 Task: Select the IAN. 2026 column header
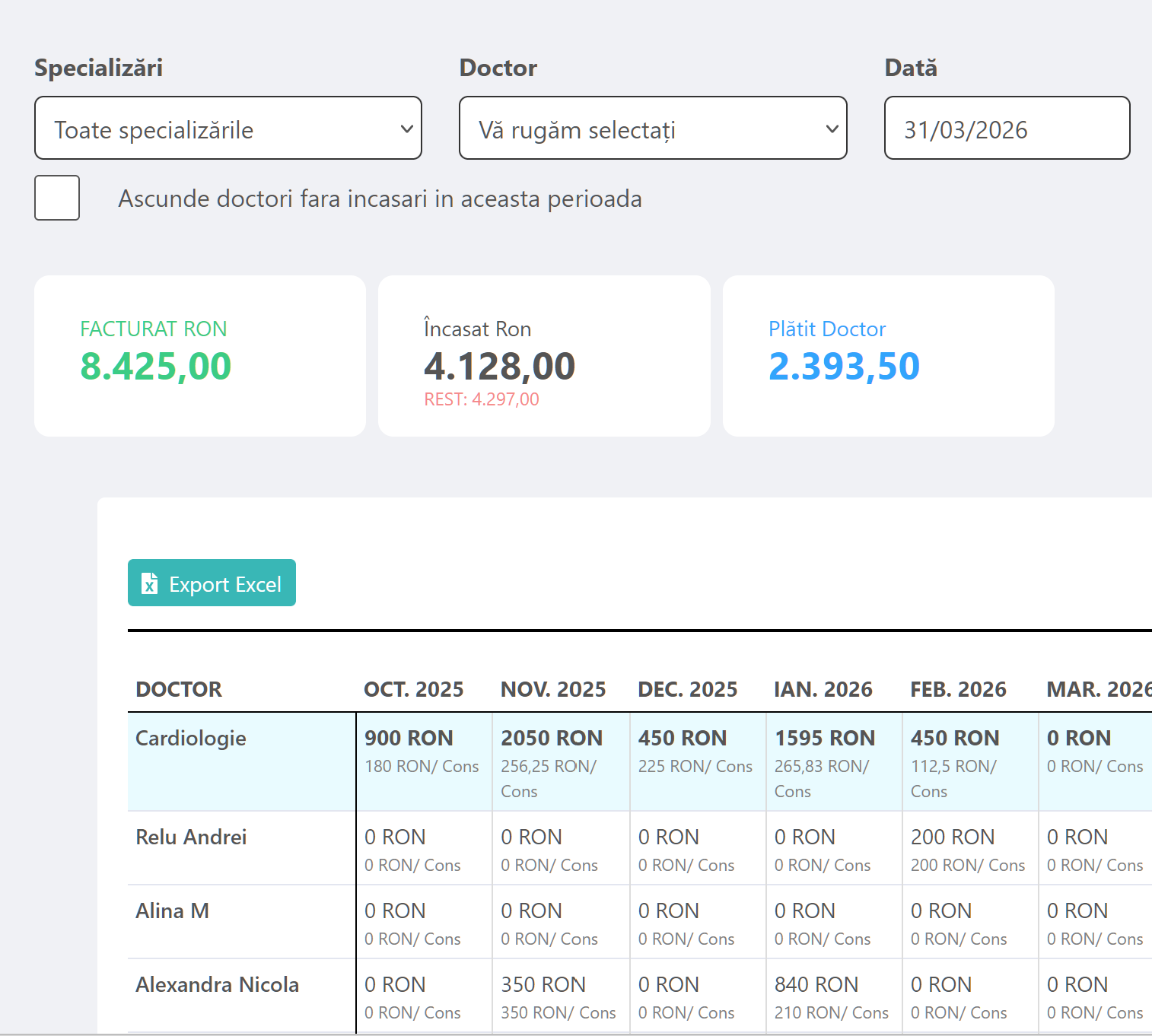click(x=823, y=689)
